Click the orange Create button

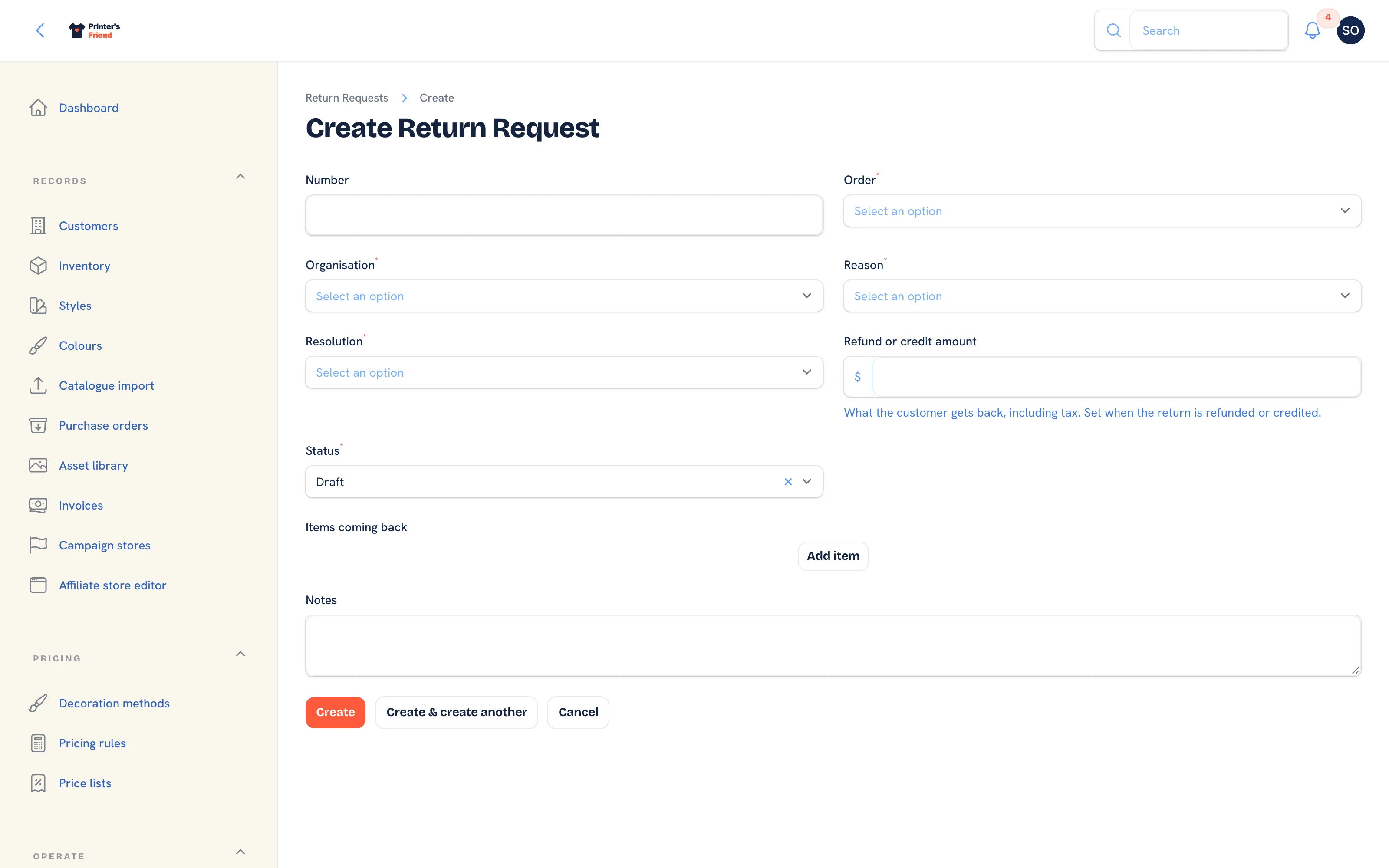click(x=335, y=712)
